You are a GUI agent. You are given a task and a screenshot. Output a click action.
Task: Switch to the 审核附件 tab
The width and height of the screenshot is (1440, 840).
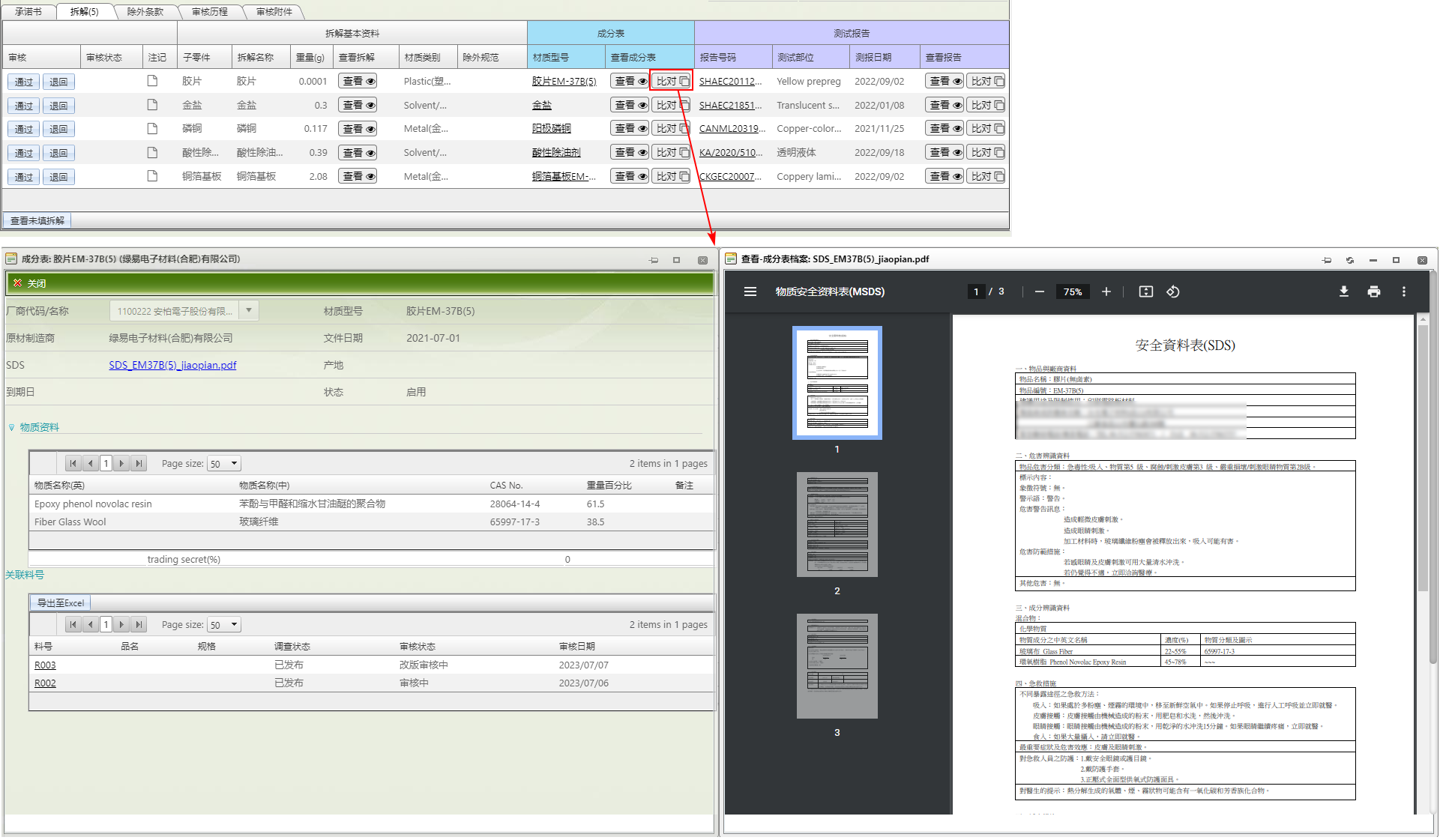click(x=274, y=11)
